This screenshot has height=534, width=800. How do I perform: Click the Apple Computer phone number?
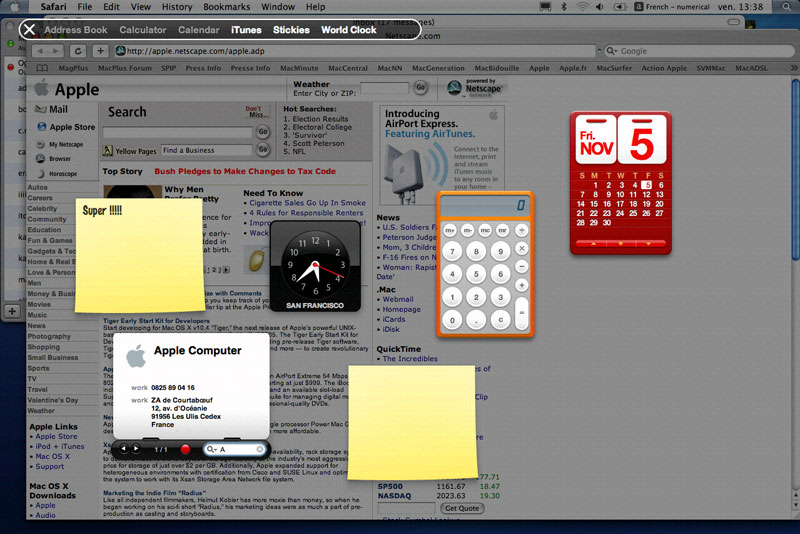pos(173,388)
